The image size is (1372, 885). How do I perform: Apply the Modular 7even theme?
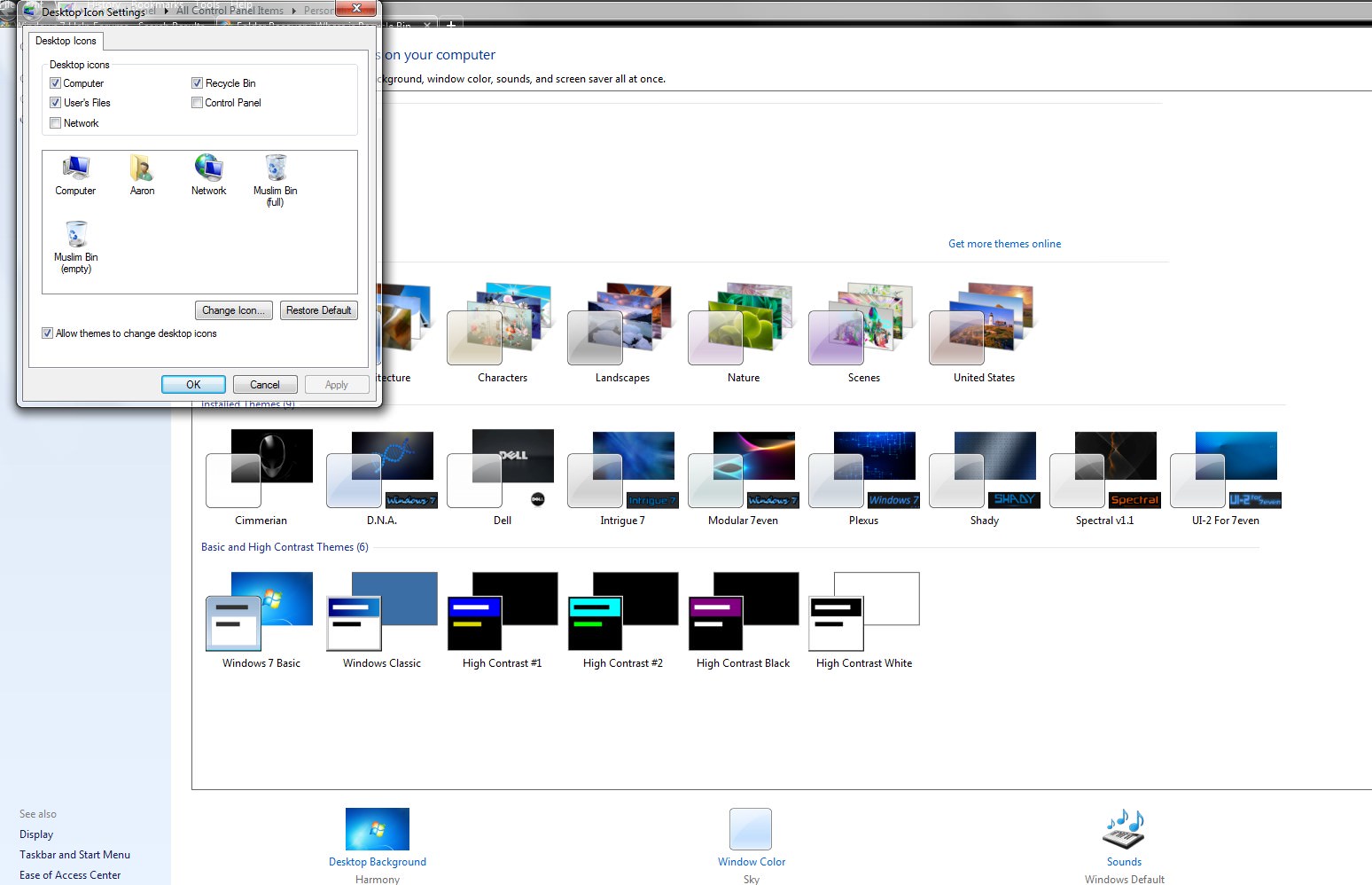[744, 478]
